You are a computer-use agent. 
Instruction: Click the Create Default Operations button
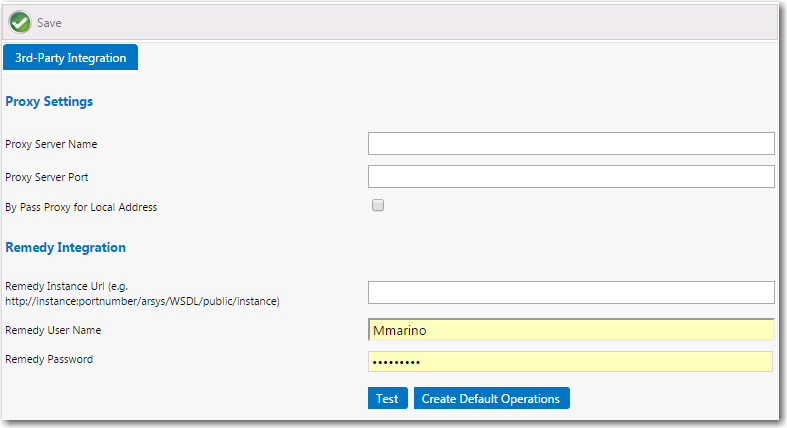tap(491, 399)
